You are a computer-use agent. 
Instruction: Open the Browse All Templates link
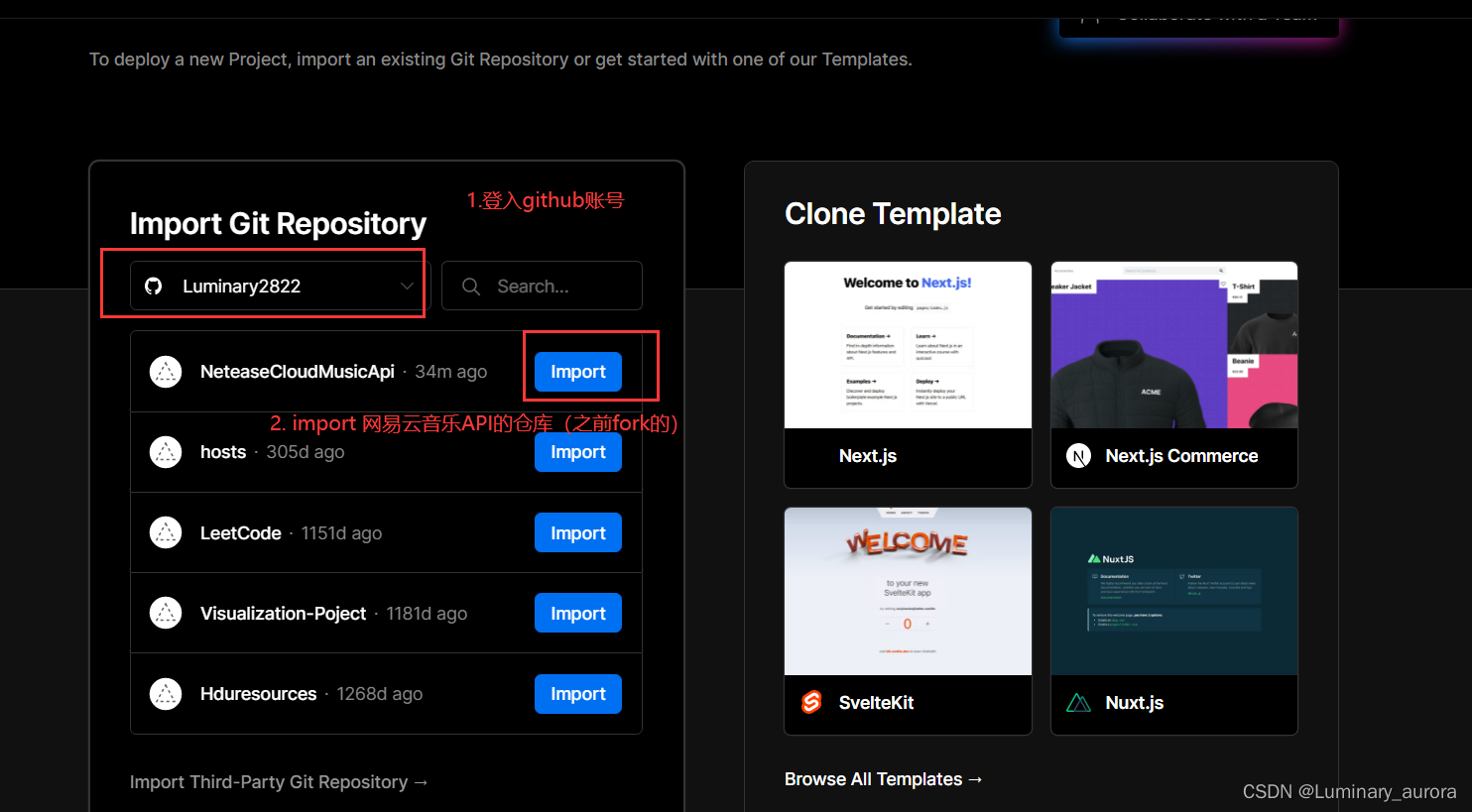tap(884, 779)
